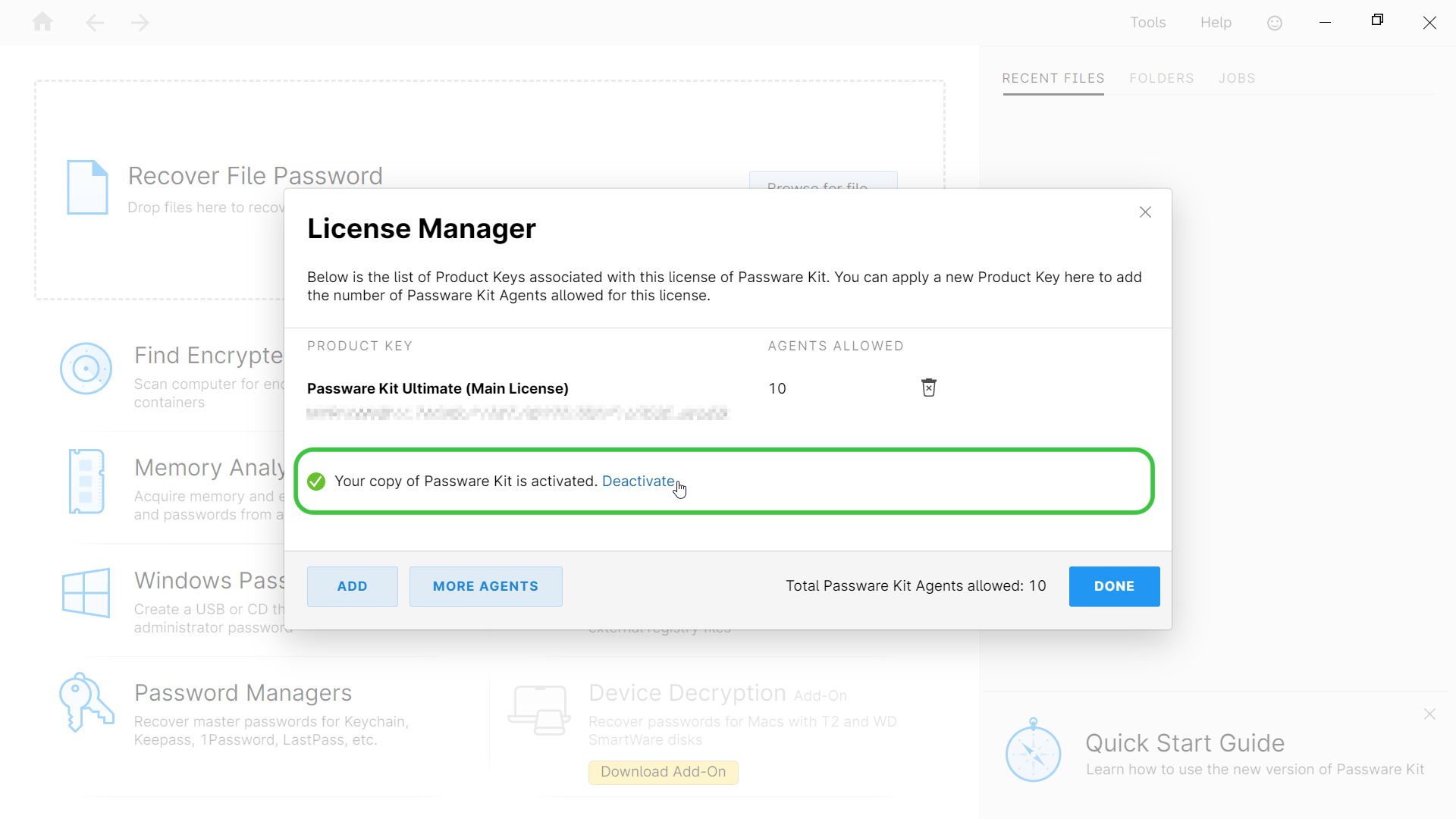This screenshot has height=819, width=1456.
Task: Switch to the Recent Files tab
Action: 1053,78
